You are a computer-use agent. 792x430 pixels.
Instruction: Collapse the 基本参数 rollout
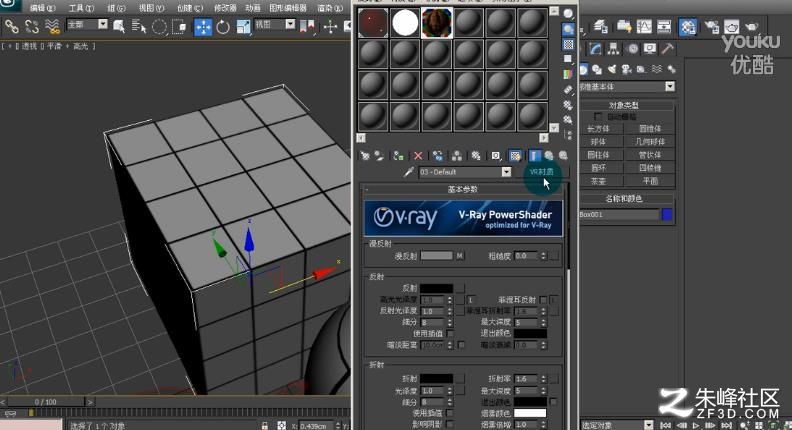click(x=463, y=189)
